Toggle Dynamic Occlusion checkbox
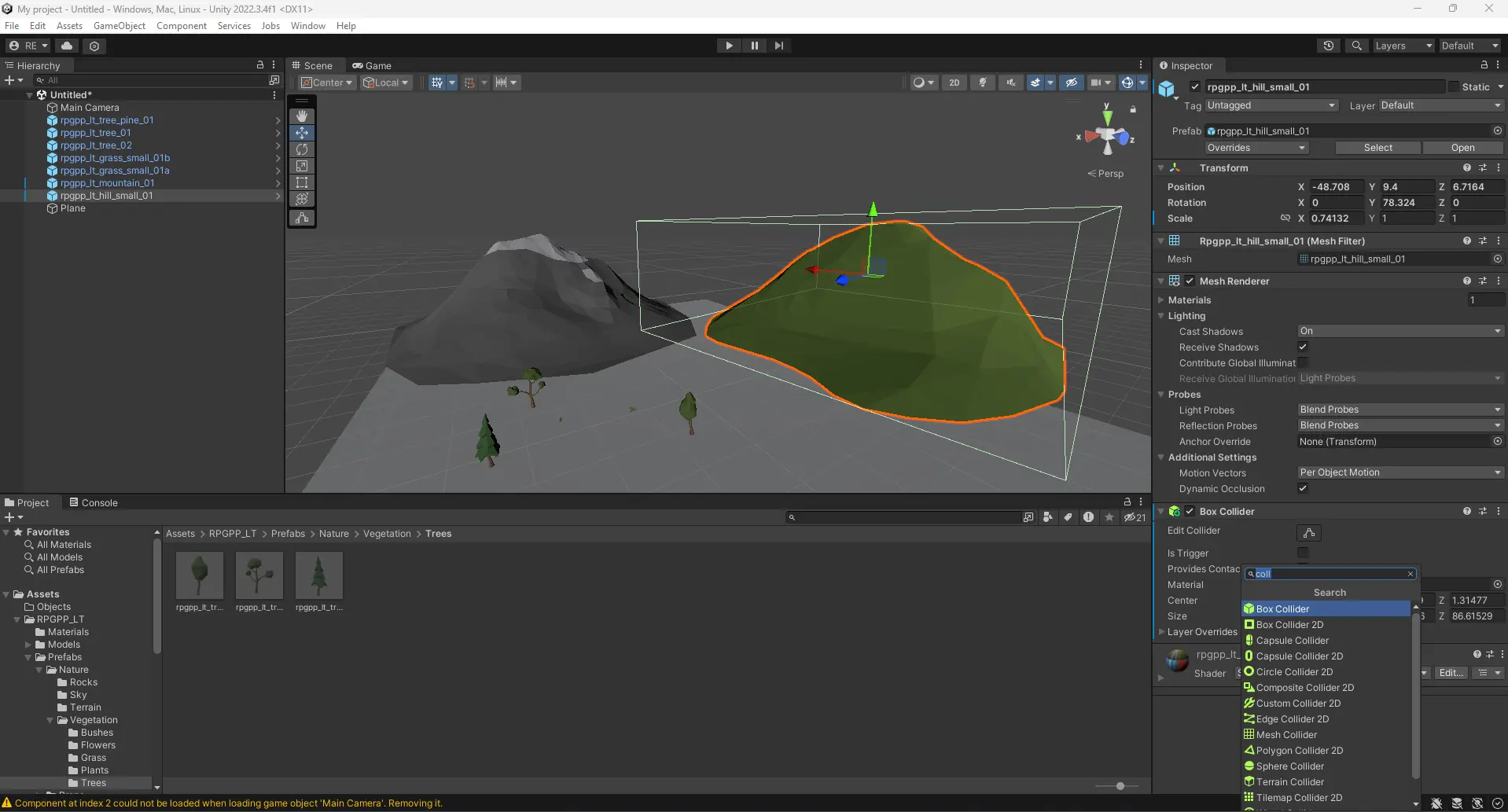1508x812 pixels. tap(1303, 488)
